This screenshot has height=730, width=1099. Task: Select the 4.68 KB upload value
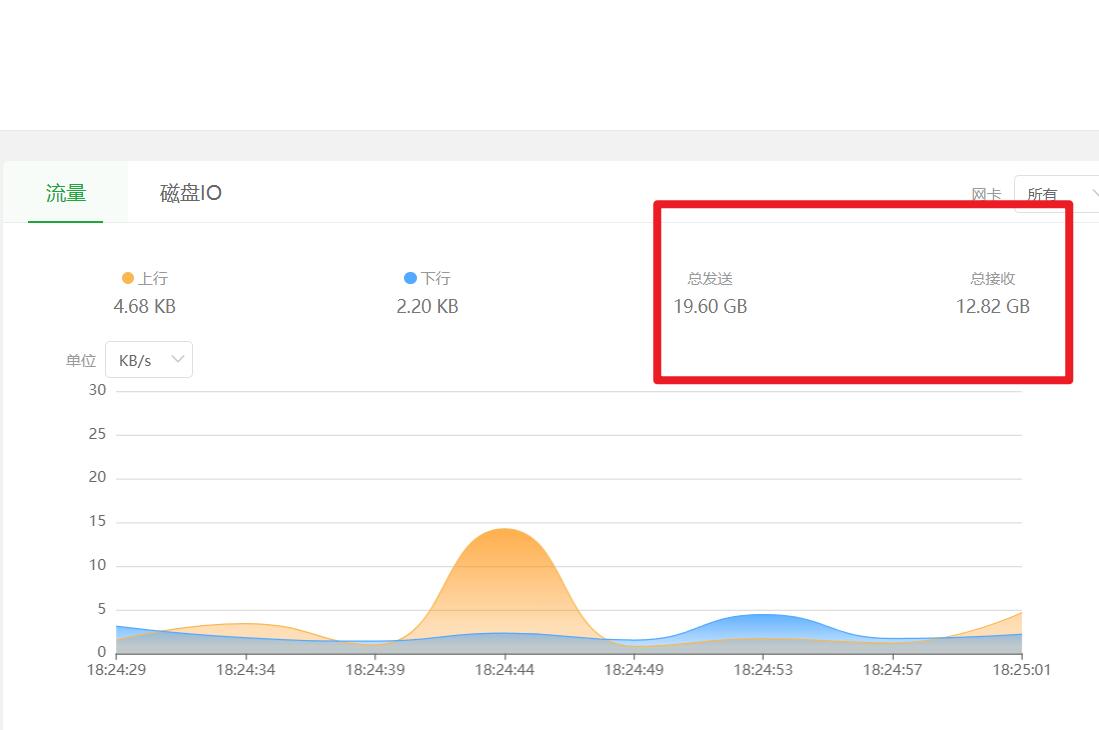click(144, 307)
